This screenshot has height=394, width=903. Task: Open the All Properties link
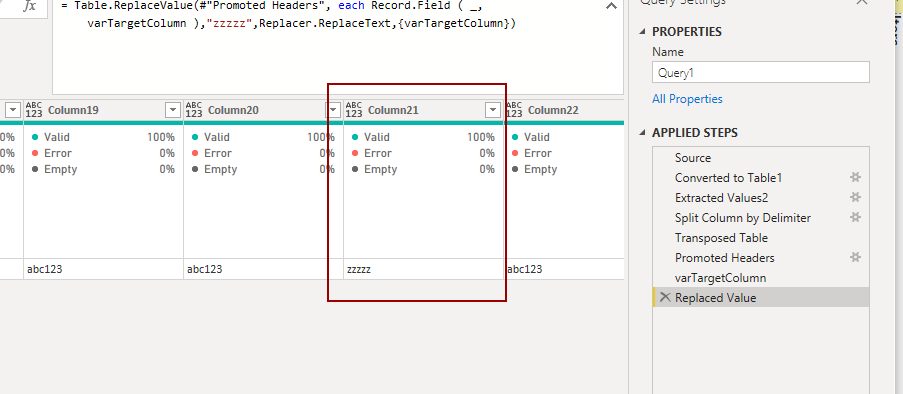click(687, 99)
